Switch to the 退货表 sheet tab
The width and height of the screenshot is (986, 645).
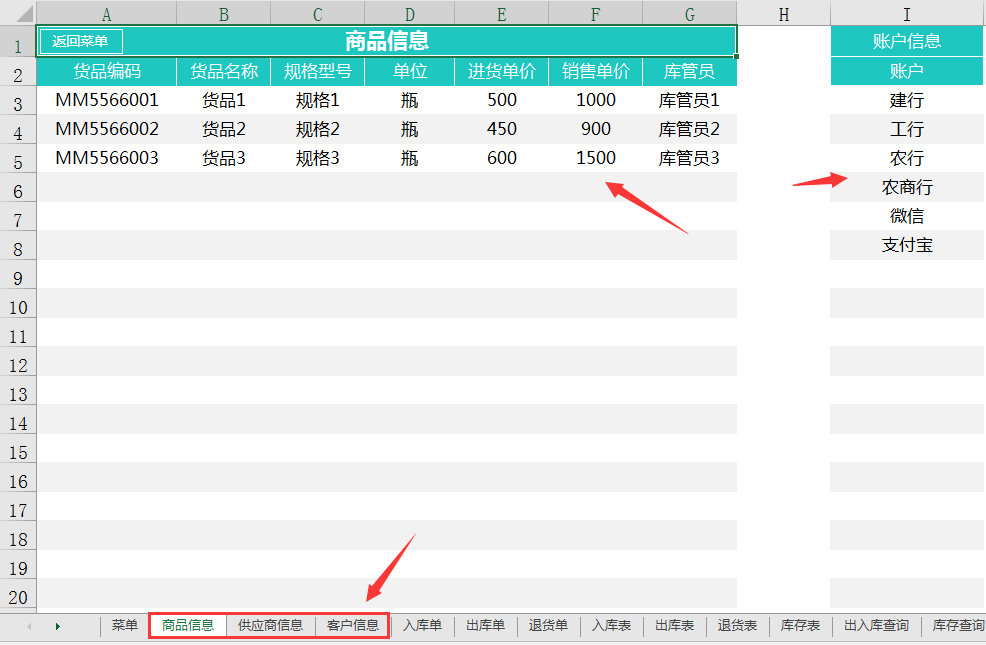pyautogui.click(x=737, y=626)
